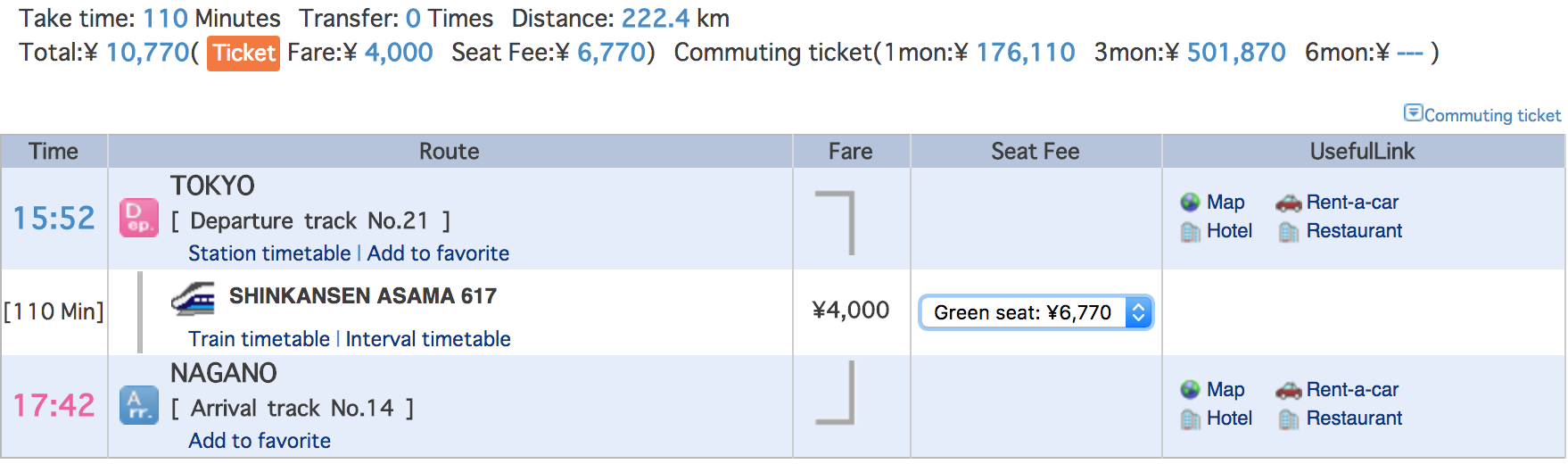Click the orange Ticket button

pos(243,54)
